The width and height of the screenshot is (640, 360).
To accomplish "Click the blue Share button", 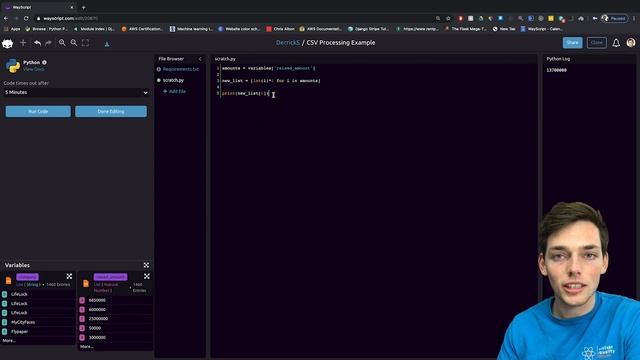I will point(572,43).
